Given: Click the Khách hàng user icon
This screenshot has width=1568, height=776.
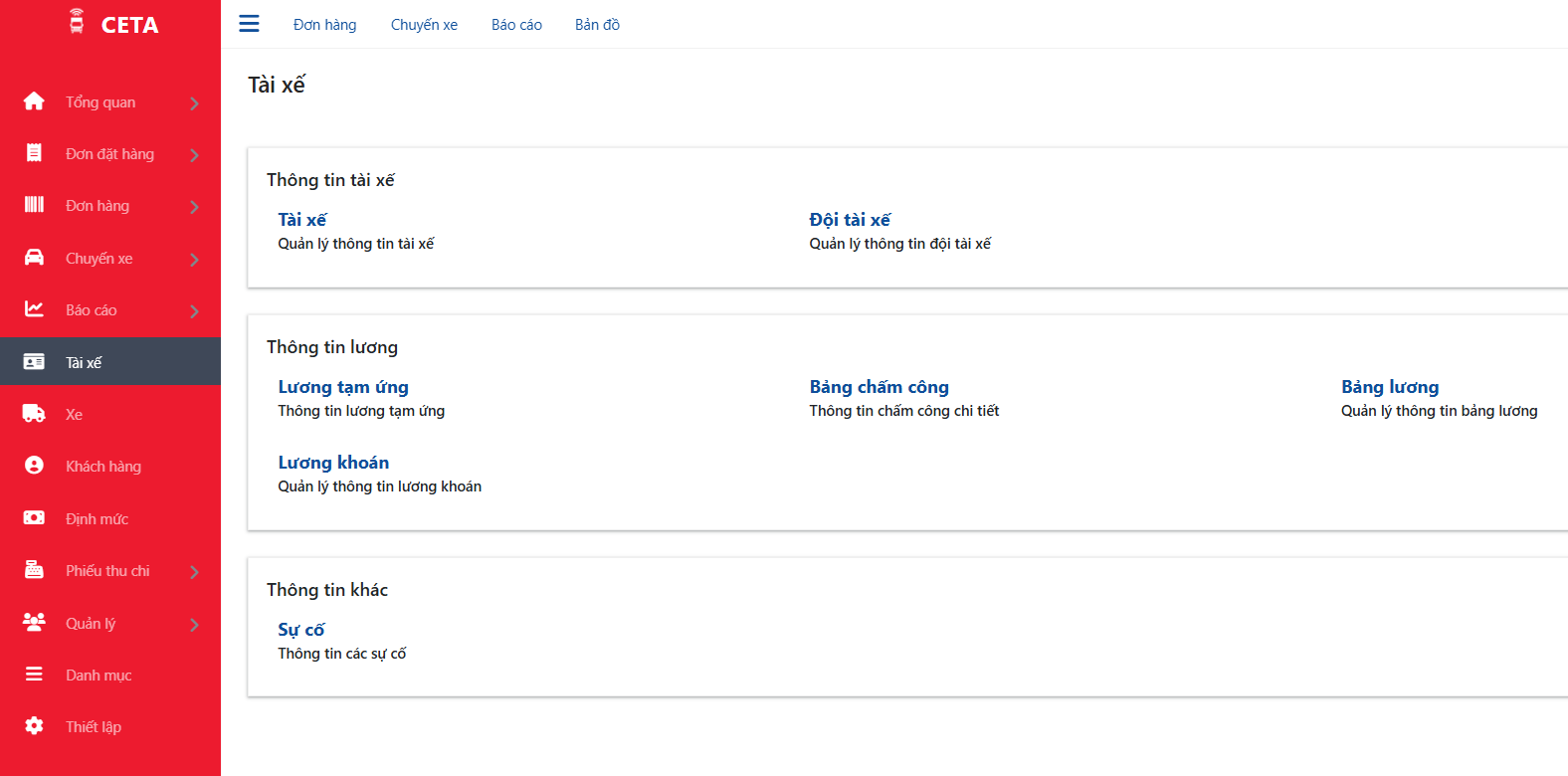Looking at the screenshot, I should tap(34, 466).
